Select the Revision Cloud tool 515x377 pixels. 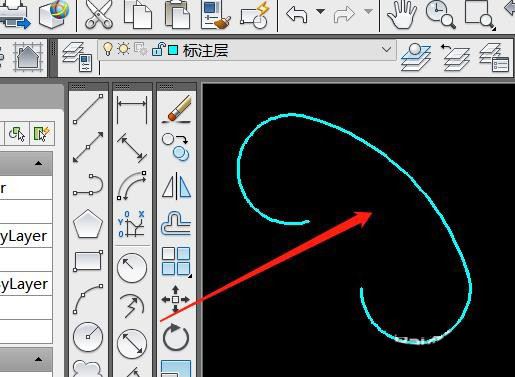pyautogui.click(x=88, y=368)
